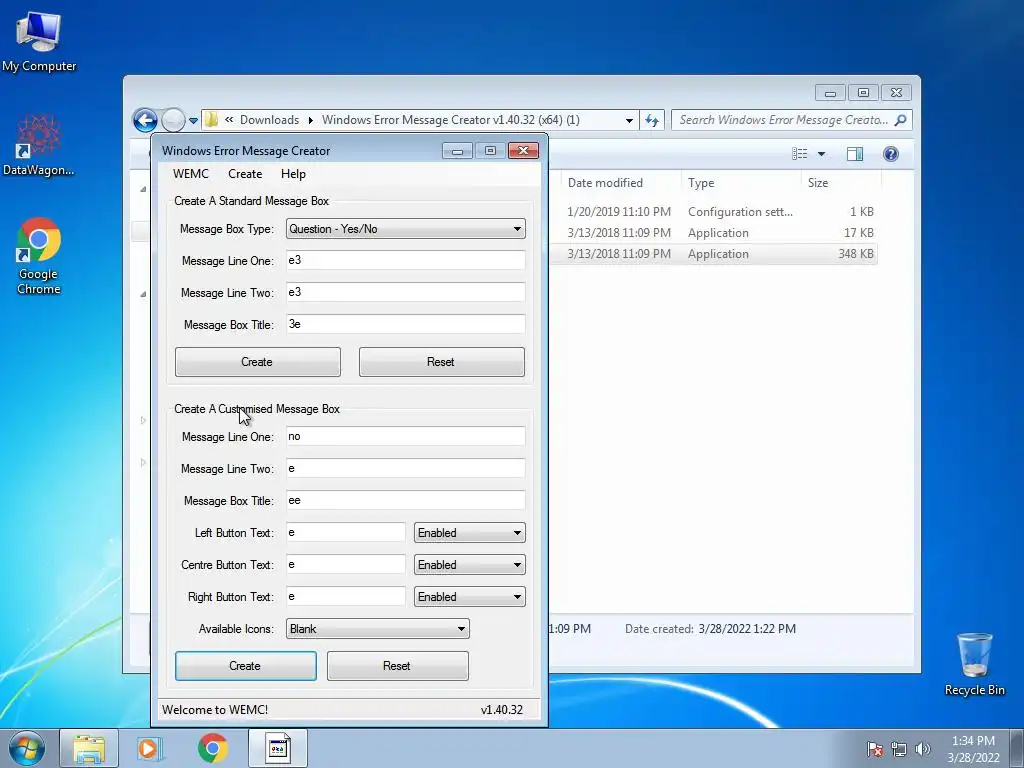Open DataWagon desktop shortcut
This screenshot has height=768, width=1024.
click(x=39, y=145)
